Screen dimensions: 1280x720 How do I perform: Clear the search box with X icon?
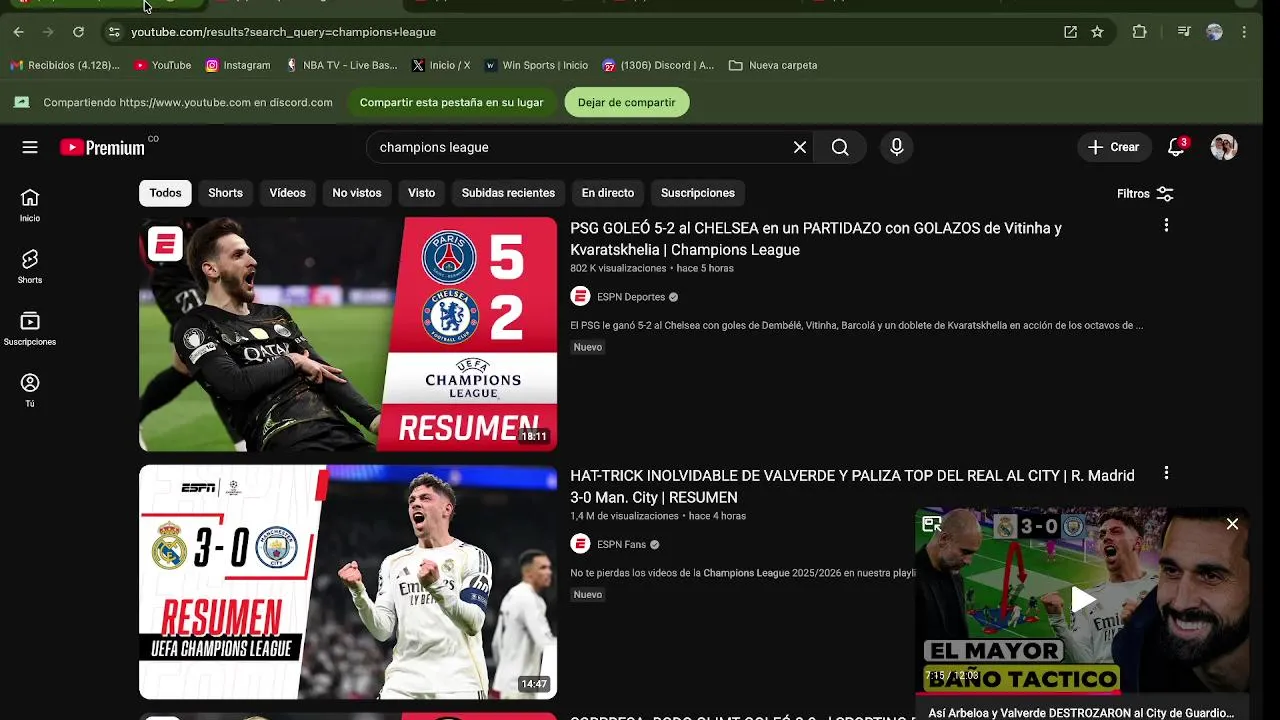pos(800,147)
